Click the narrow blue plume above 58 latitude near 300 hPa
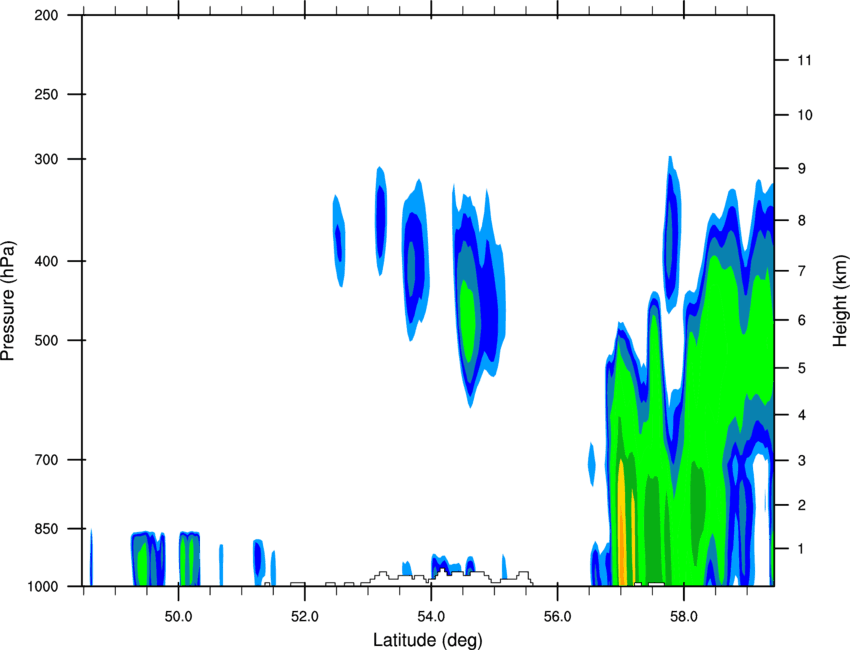850x650 pixels. 672,235
